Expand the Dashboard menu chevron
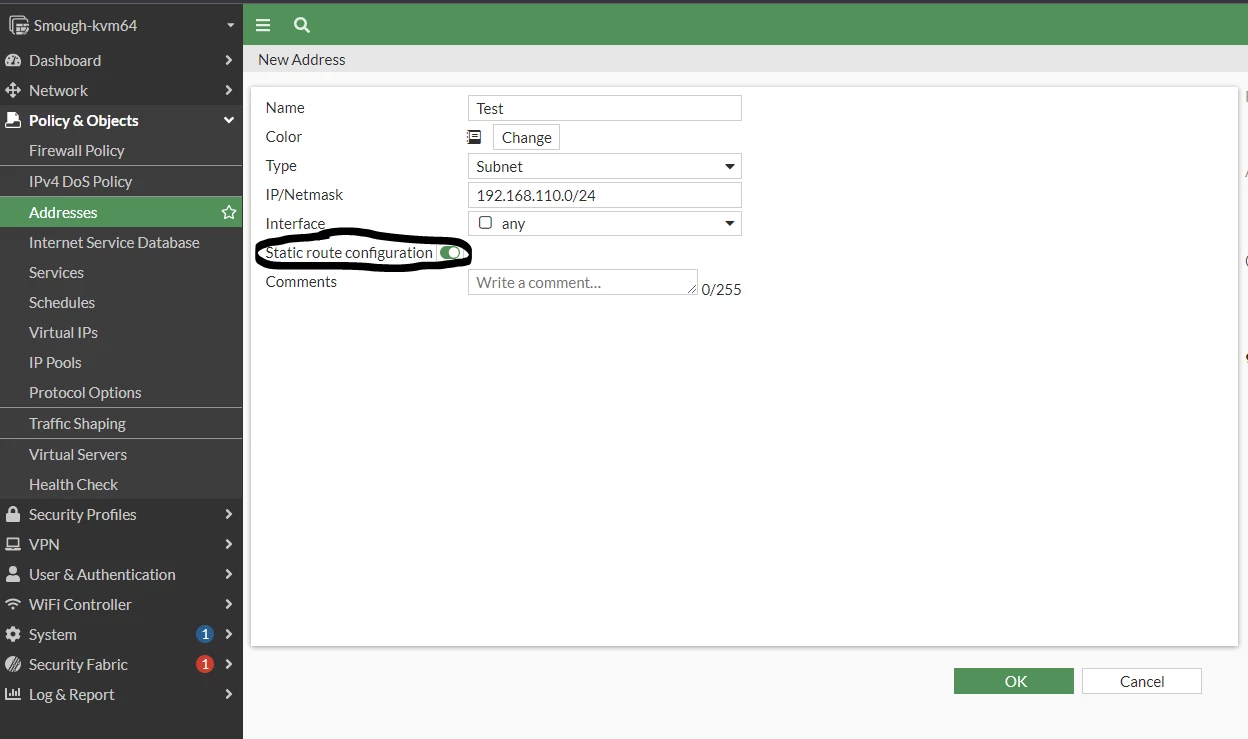This screenshot has width=1248, height=739. (x=229, y=60)
